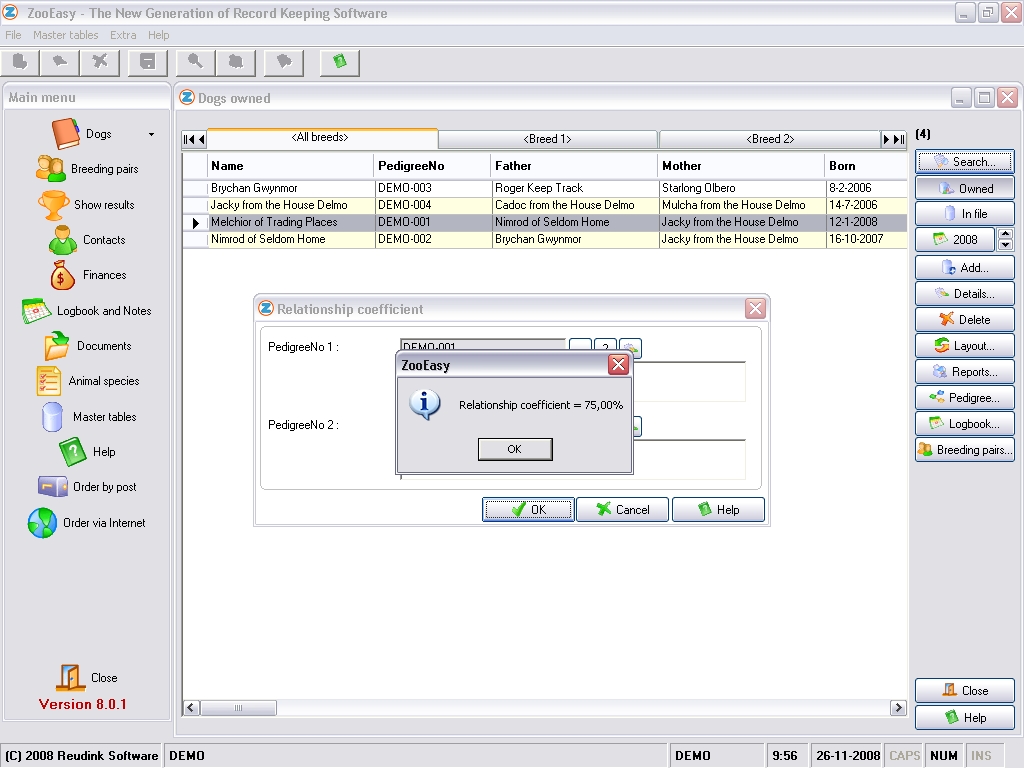Screen dimensions: 1024x768
Task: Open Finances money bag item
Action: 88,275
